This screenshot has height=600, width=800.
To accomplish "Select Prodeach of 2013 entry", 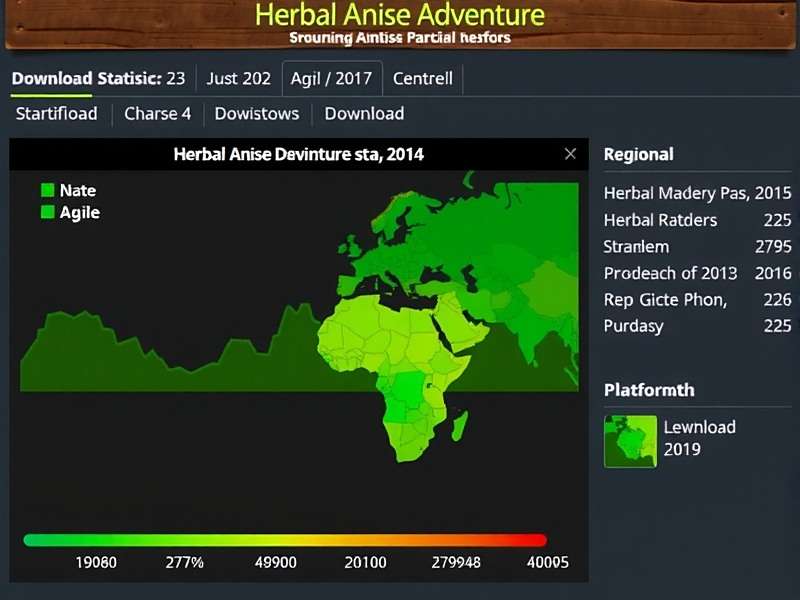I will (697, 273).
